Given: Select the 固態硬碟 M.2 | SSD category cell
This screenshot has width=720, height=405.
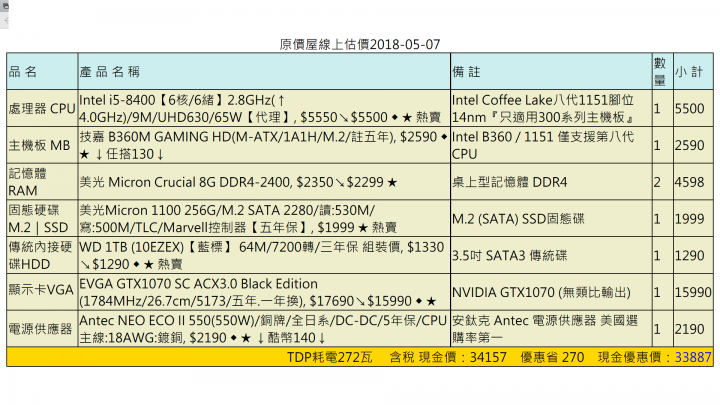Looking at the screenshot, I should pyautogui.click(x=42, y=219).
